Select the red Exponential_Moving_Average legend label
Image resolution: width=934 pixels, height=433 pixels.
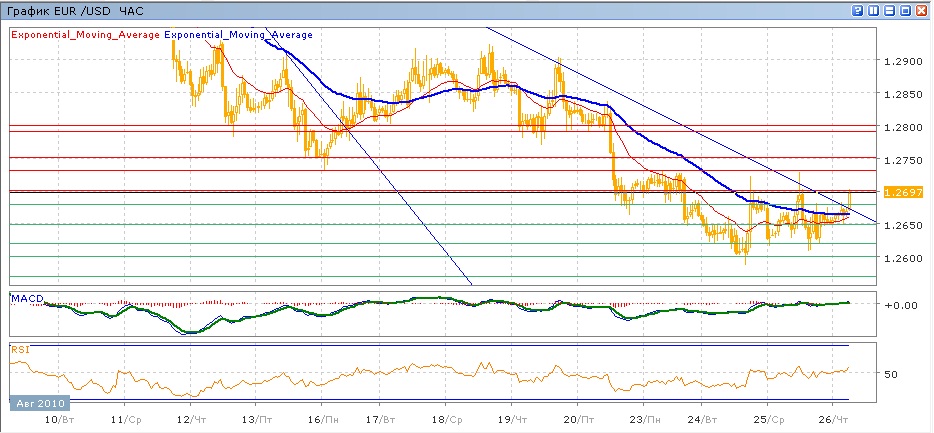pyautogui.click(x=85, y=35)
